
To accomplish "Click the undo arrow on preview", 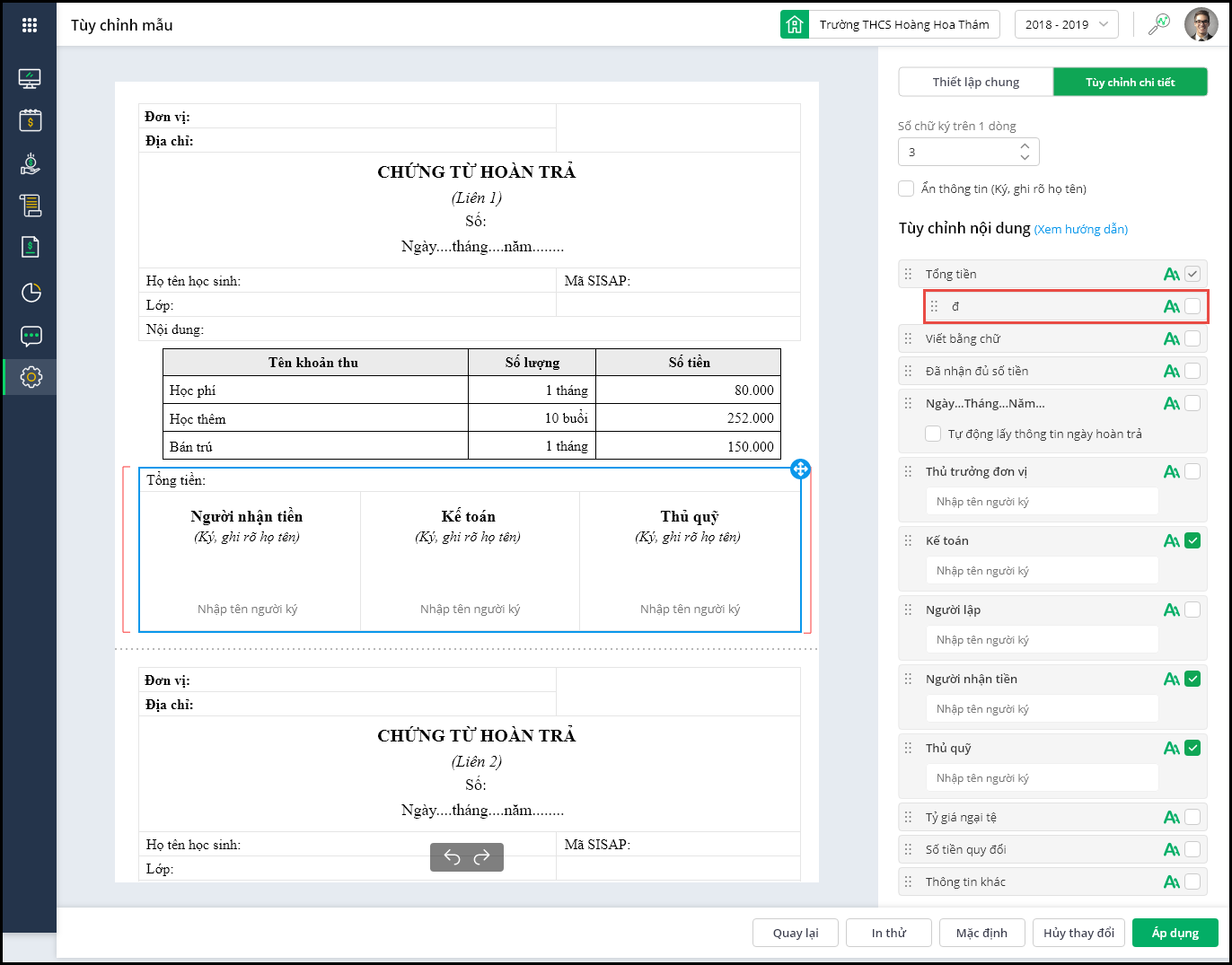I will (452, 857).
